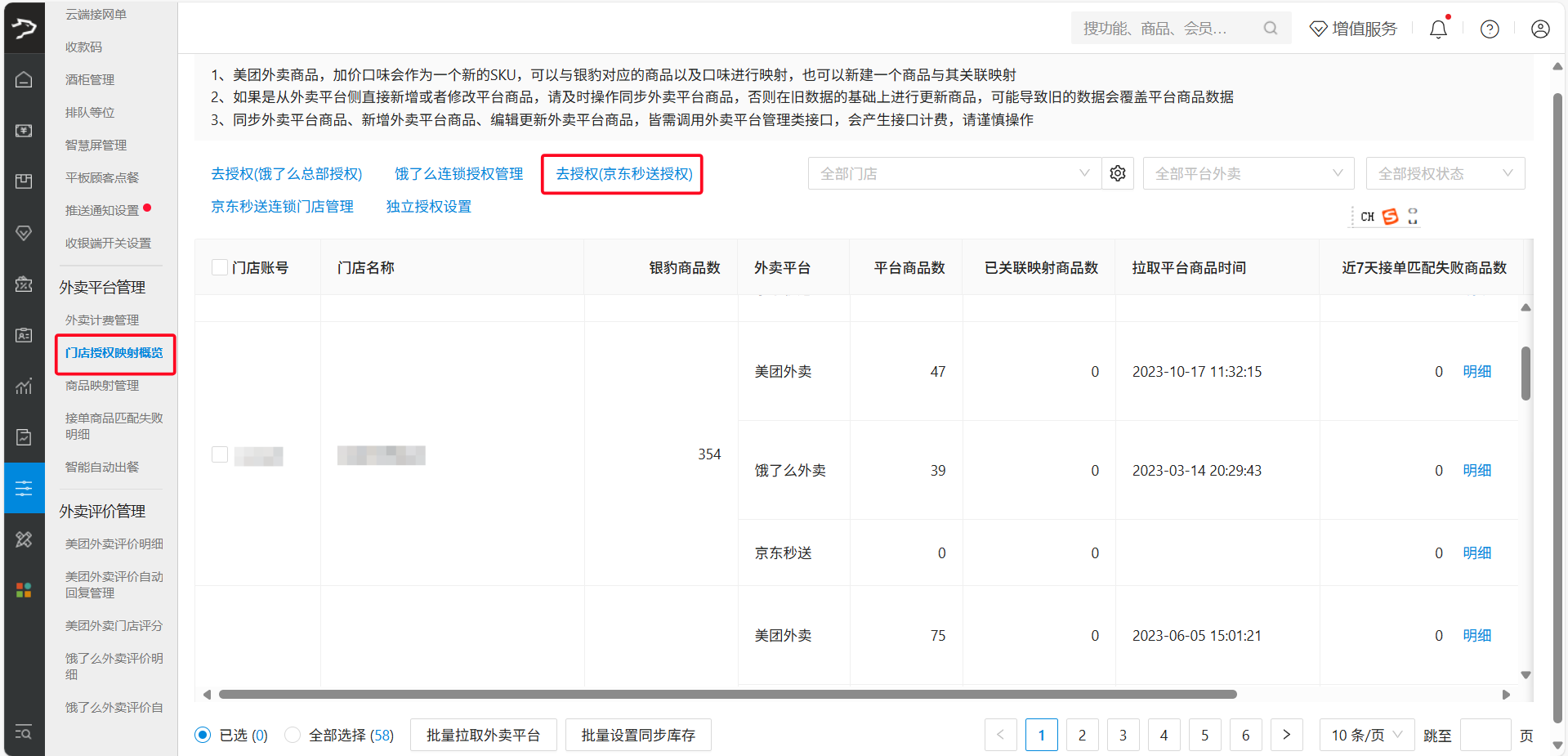Open 外卖计费管理 menu item
The width and height of the screenshot is (1568, 756).
click(x=102, y=320)
